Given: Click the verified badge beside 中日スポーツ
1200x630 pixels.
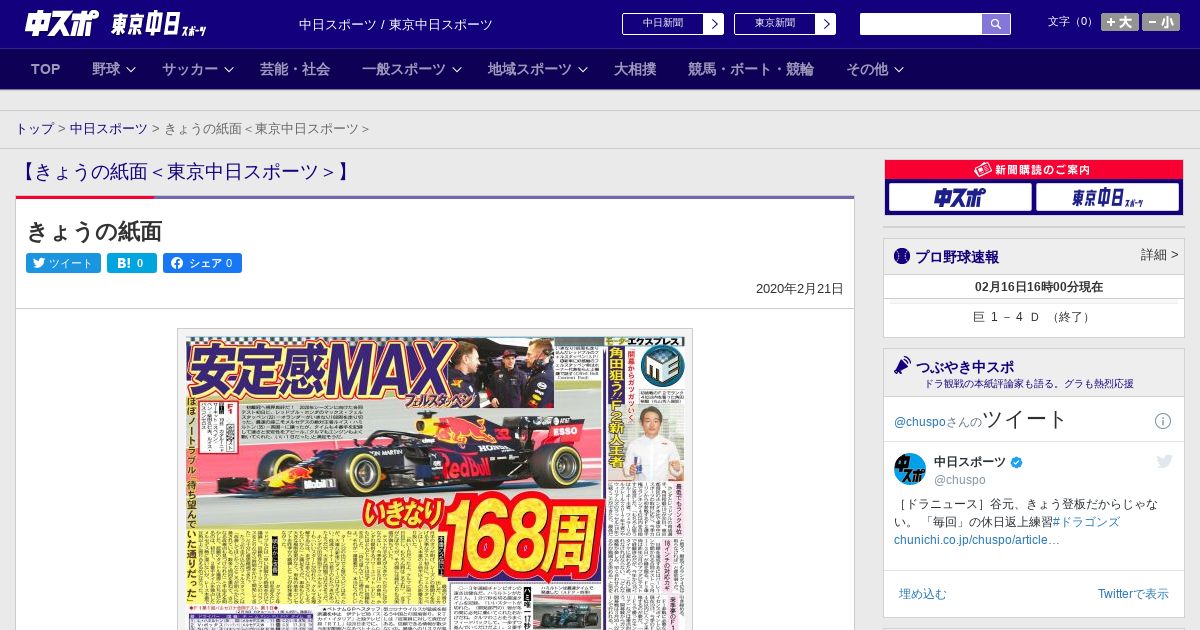Looking at the screenshot, I should click(x=1017, y=462).
